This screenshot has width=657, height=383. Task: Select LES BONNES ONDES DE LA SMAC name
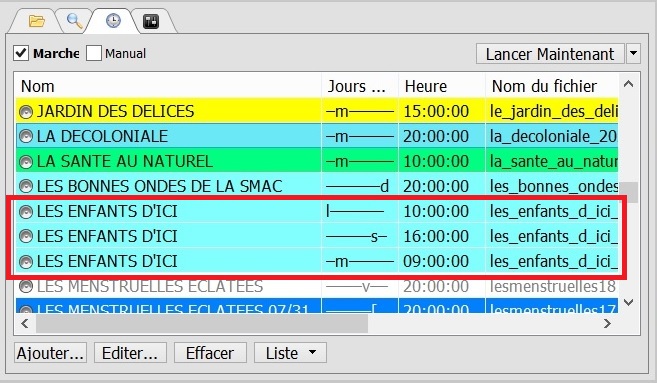(160, 186)
